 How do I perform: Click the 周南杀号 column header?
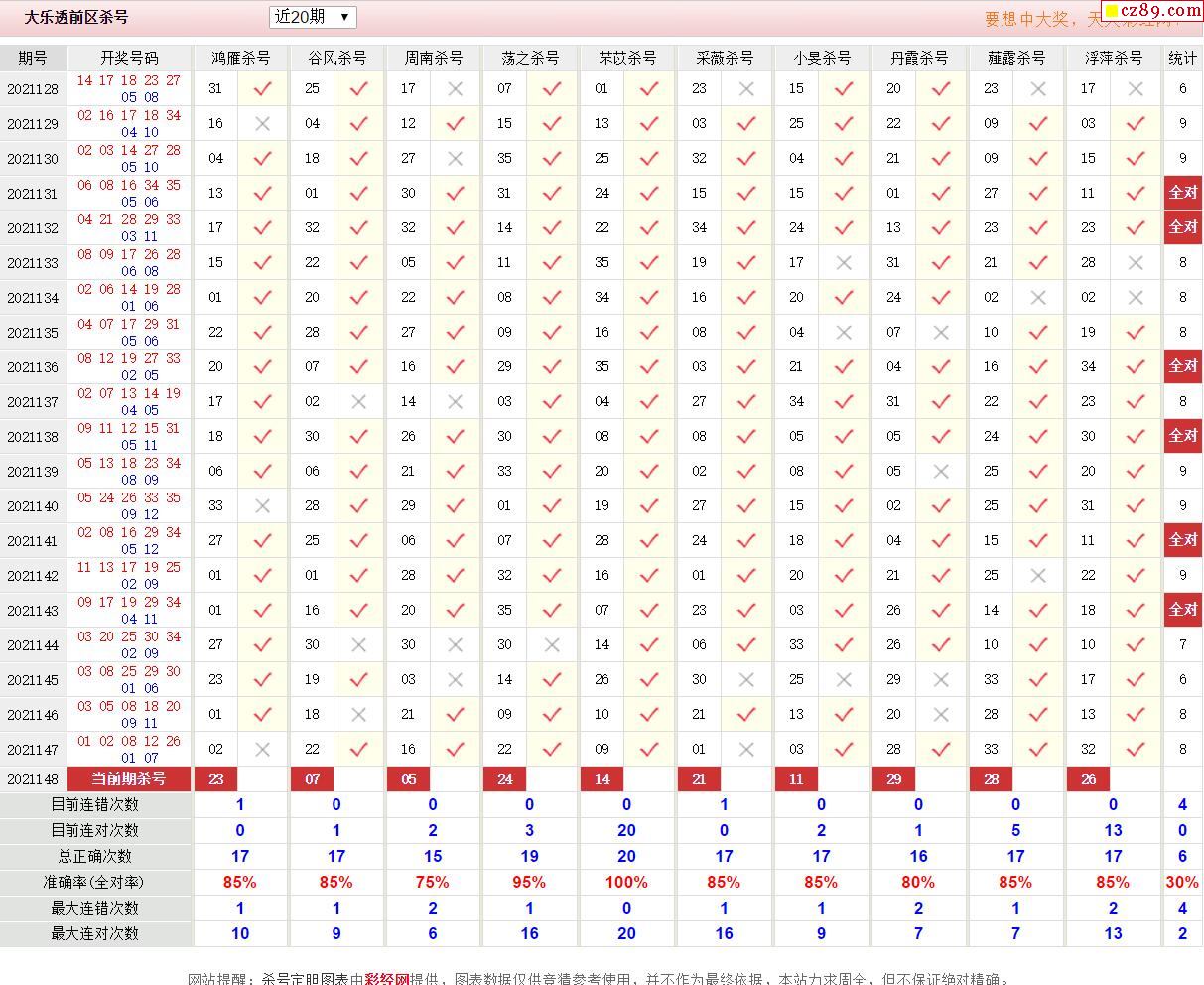tap(433, 58)
